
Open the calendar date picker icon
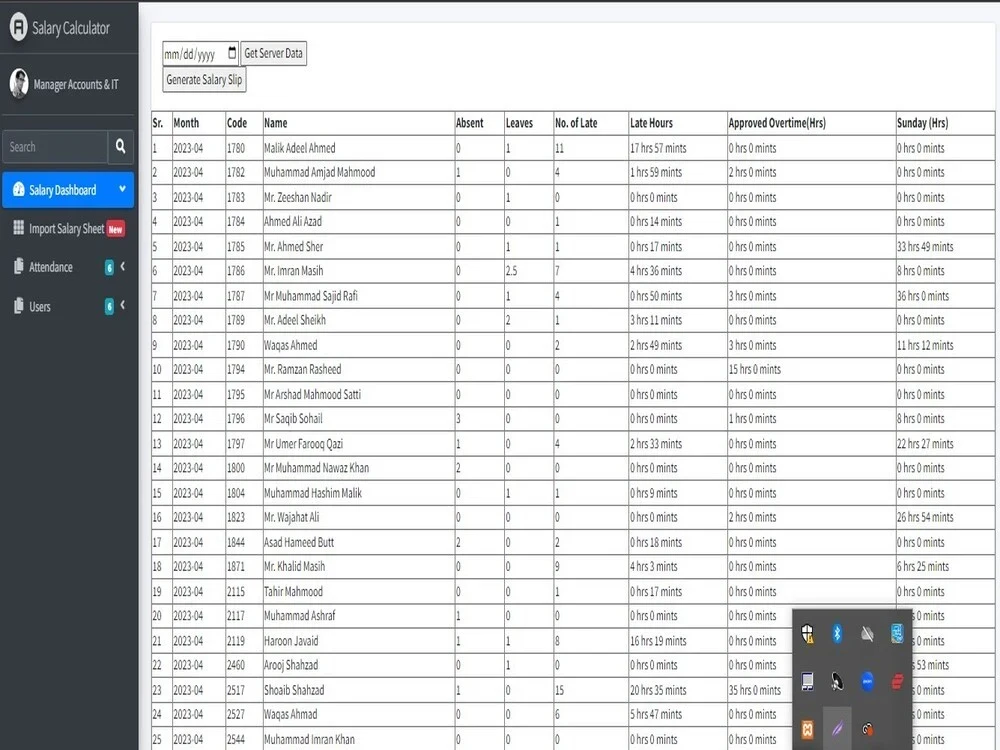pos(231,53)
